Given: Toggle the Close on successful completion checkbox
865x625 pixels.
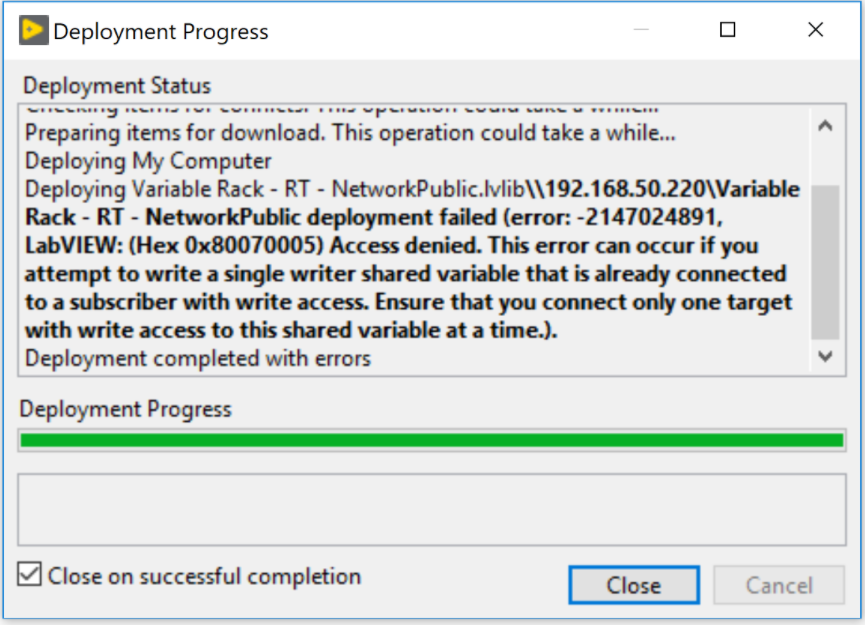Looking at the screenshot, I should click(x=31, y=576).
